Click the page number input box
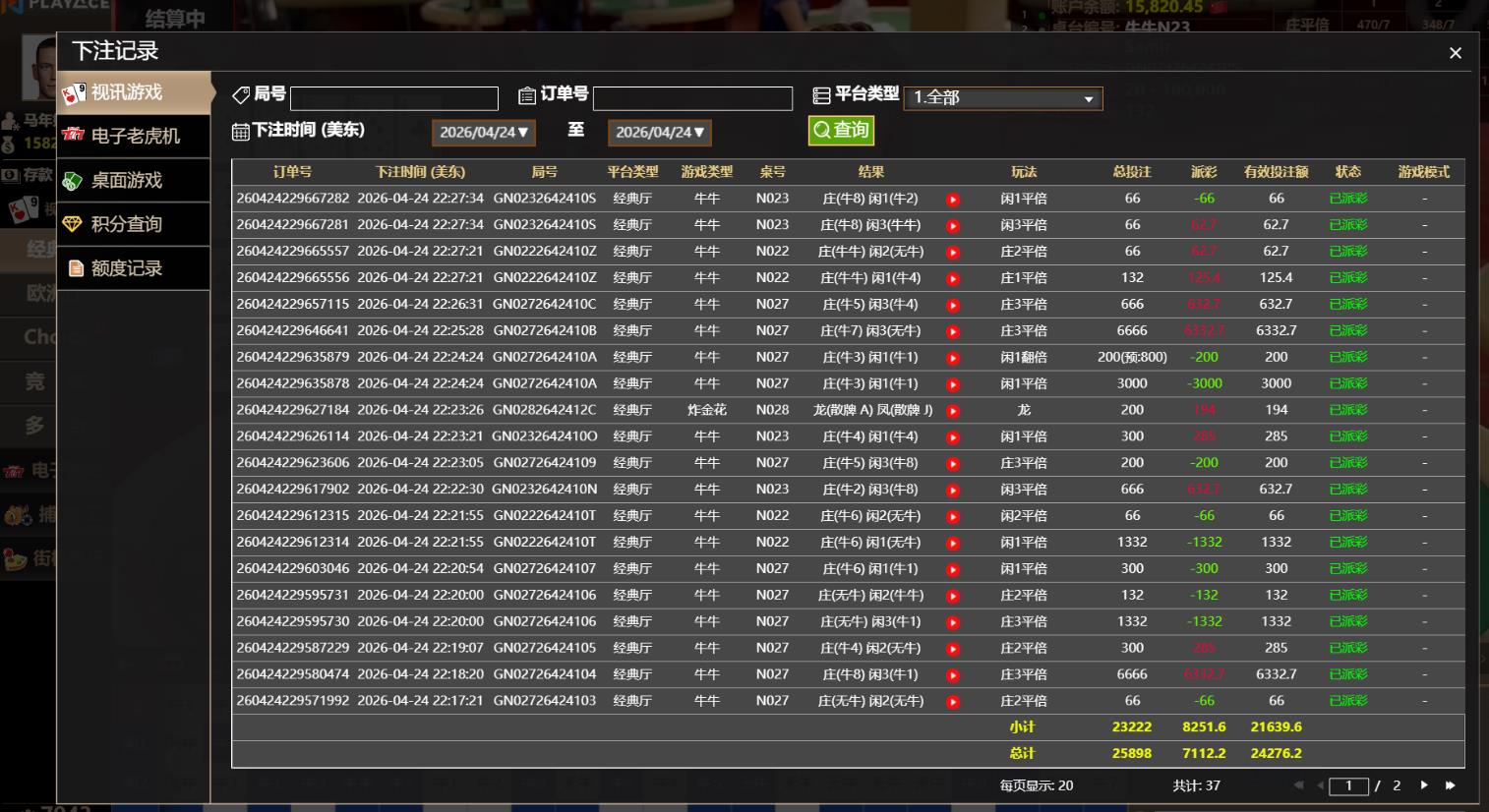 tap(1348, 785)
